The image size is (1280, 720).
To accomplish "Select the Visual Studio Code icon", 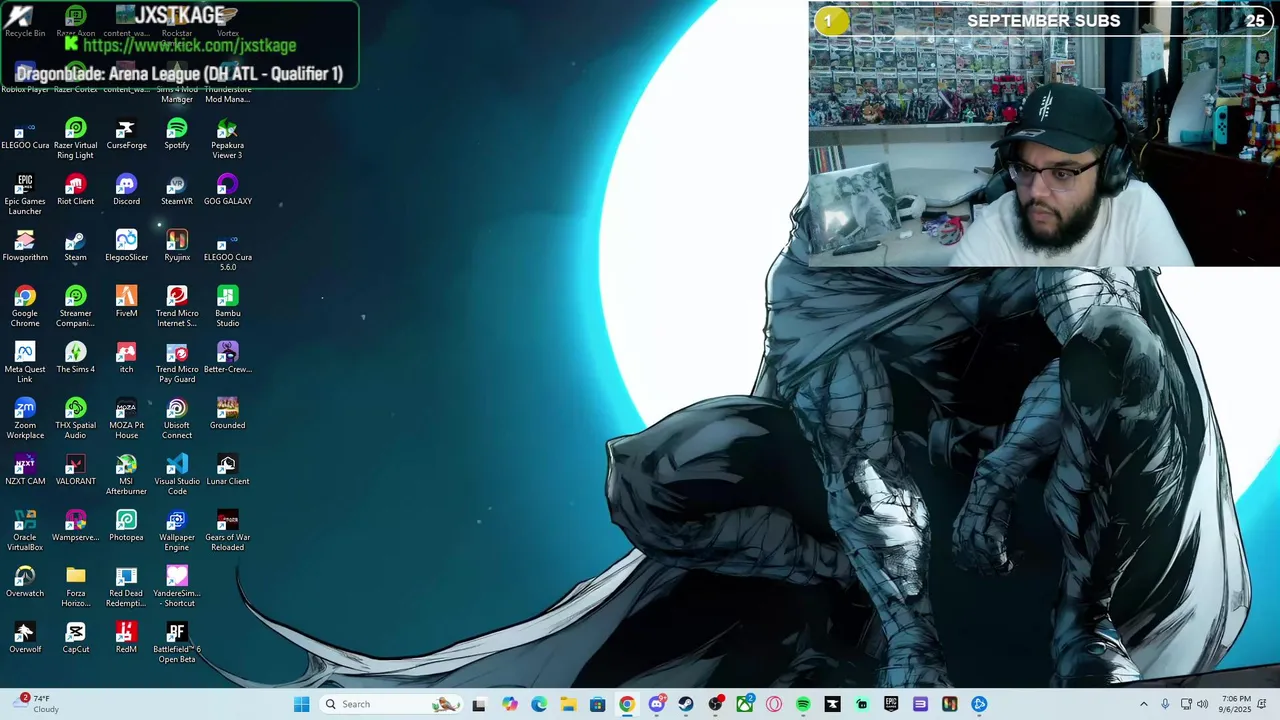I will pyautogui.click(x=177, y=475).
